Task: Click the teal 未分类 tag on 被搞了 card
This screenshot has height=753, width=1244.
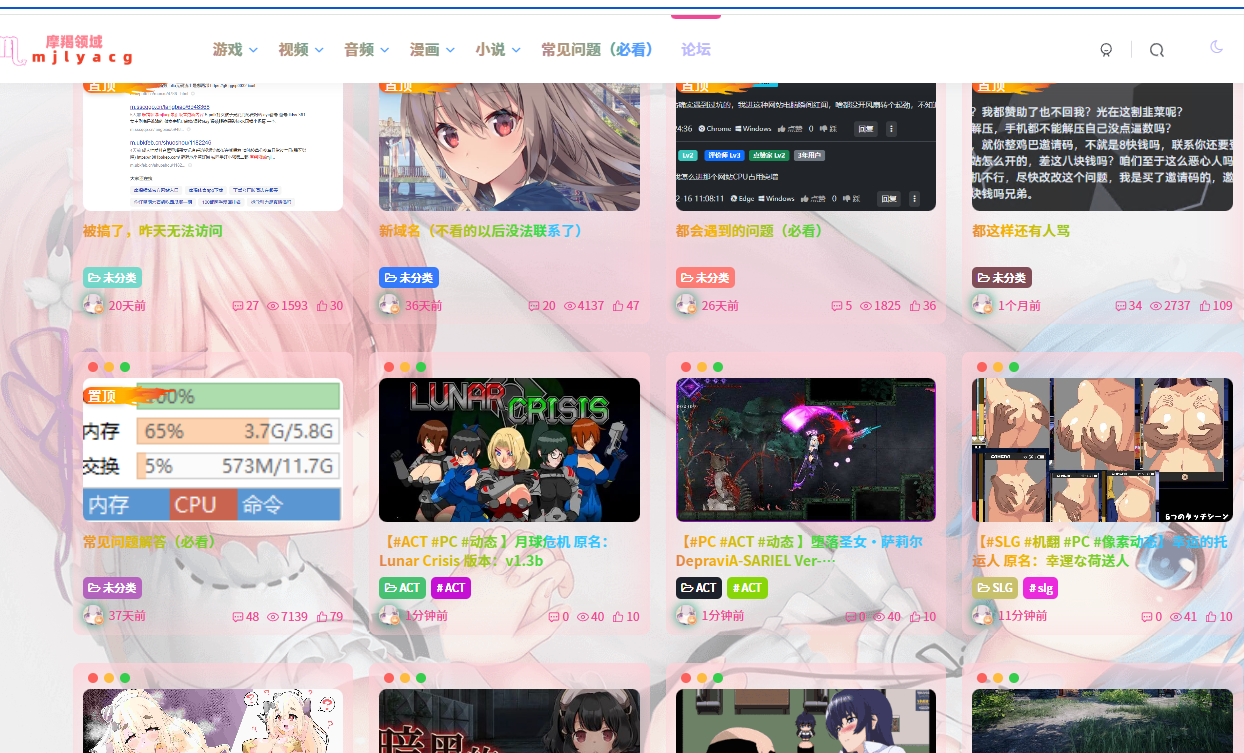Action: pyautogui.click(x=112, y=278)
